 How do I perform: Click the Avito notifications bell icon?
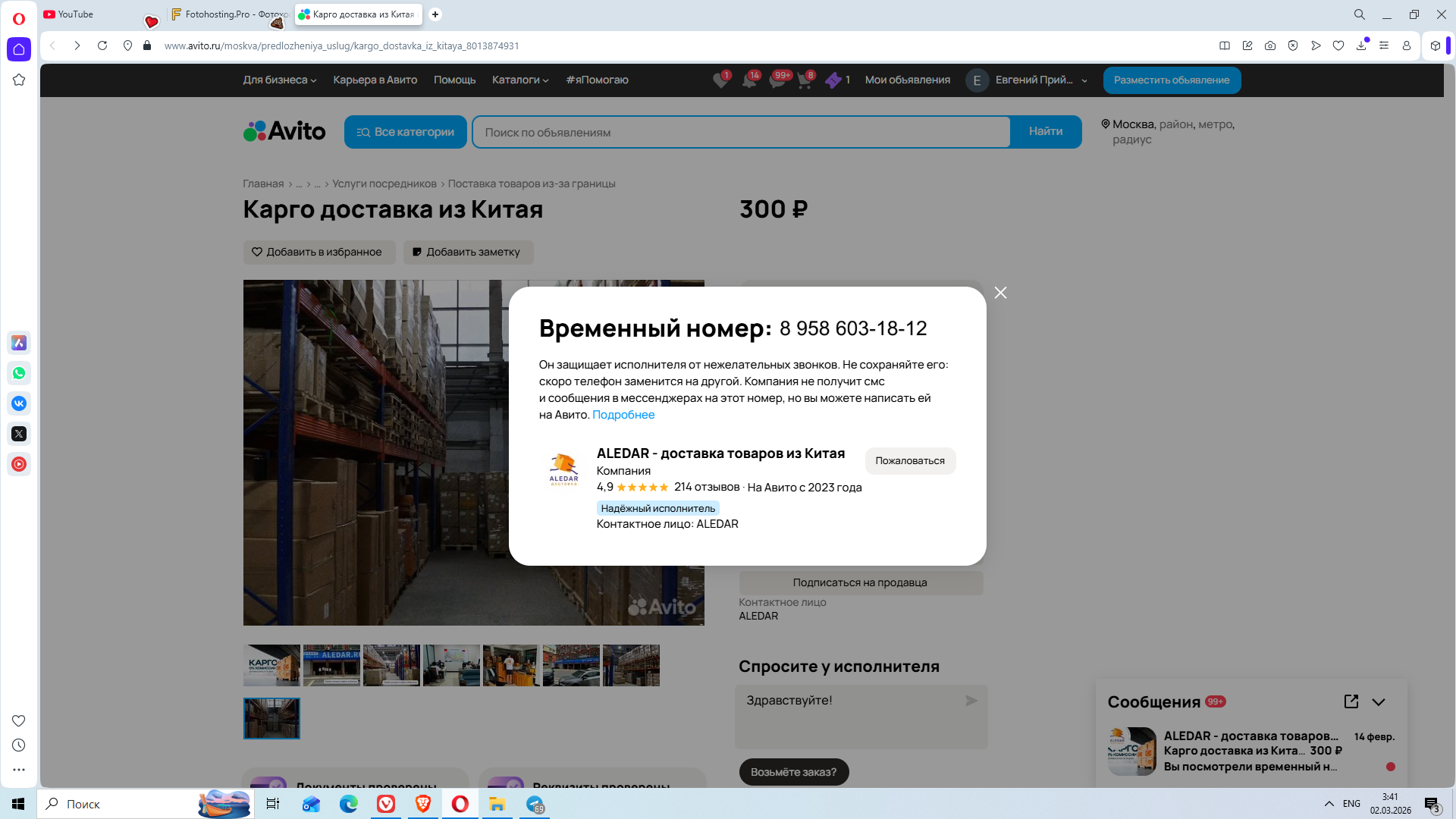click(749, 80)
